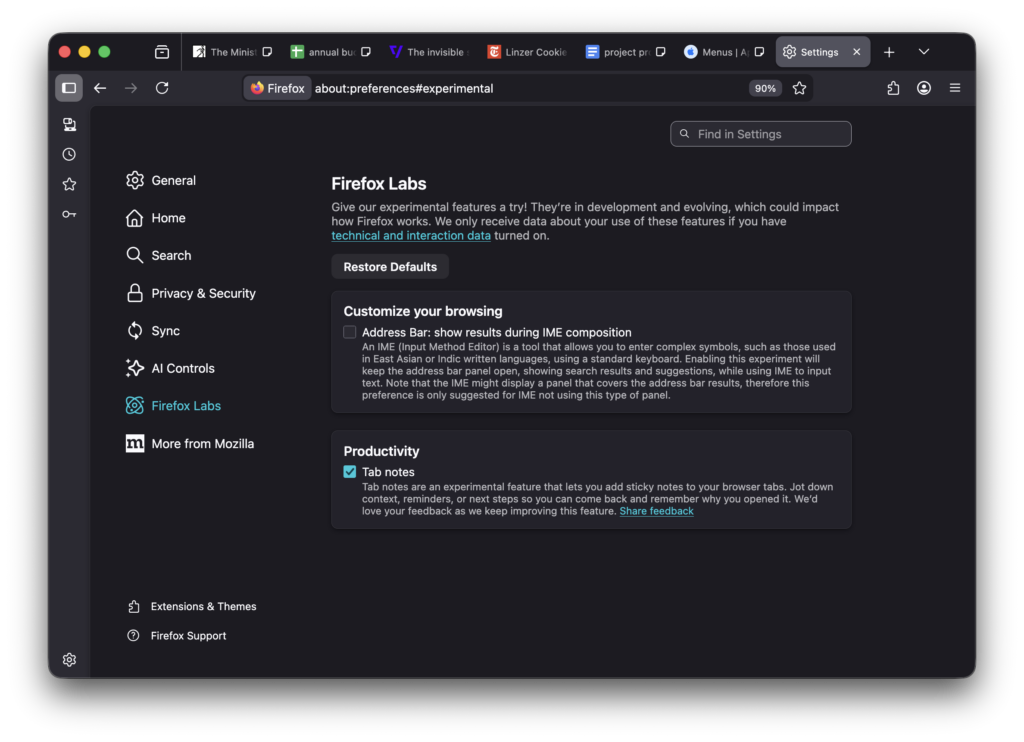1024x742 pixels.
Task: Open the Share feedback link
Action: coord(656,511)
